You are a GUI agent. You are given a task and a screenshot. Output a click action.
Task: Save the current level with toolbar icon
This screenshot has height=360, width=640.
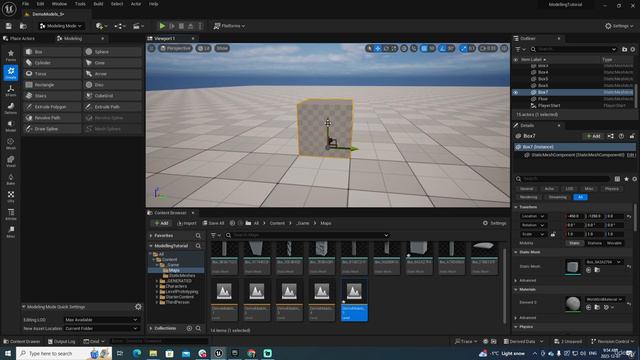point(9,26)
